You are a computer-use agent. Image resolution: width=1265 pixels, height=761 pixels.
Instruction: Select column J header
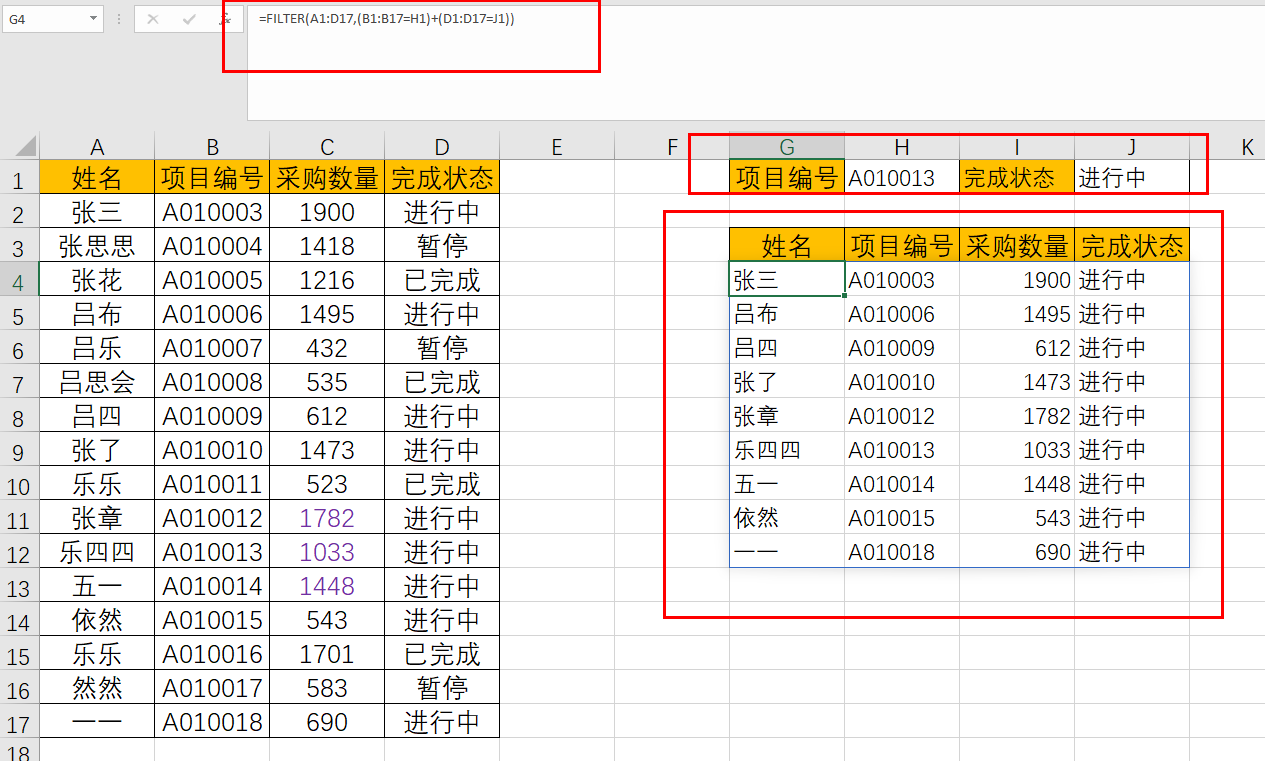coord(1132,147)
